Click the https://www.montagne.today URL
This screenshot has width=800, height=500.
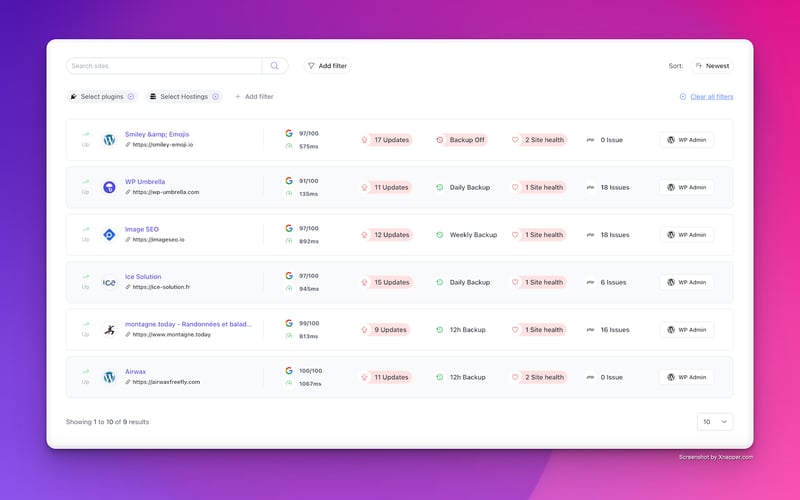pos(171,335)
